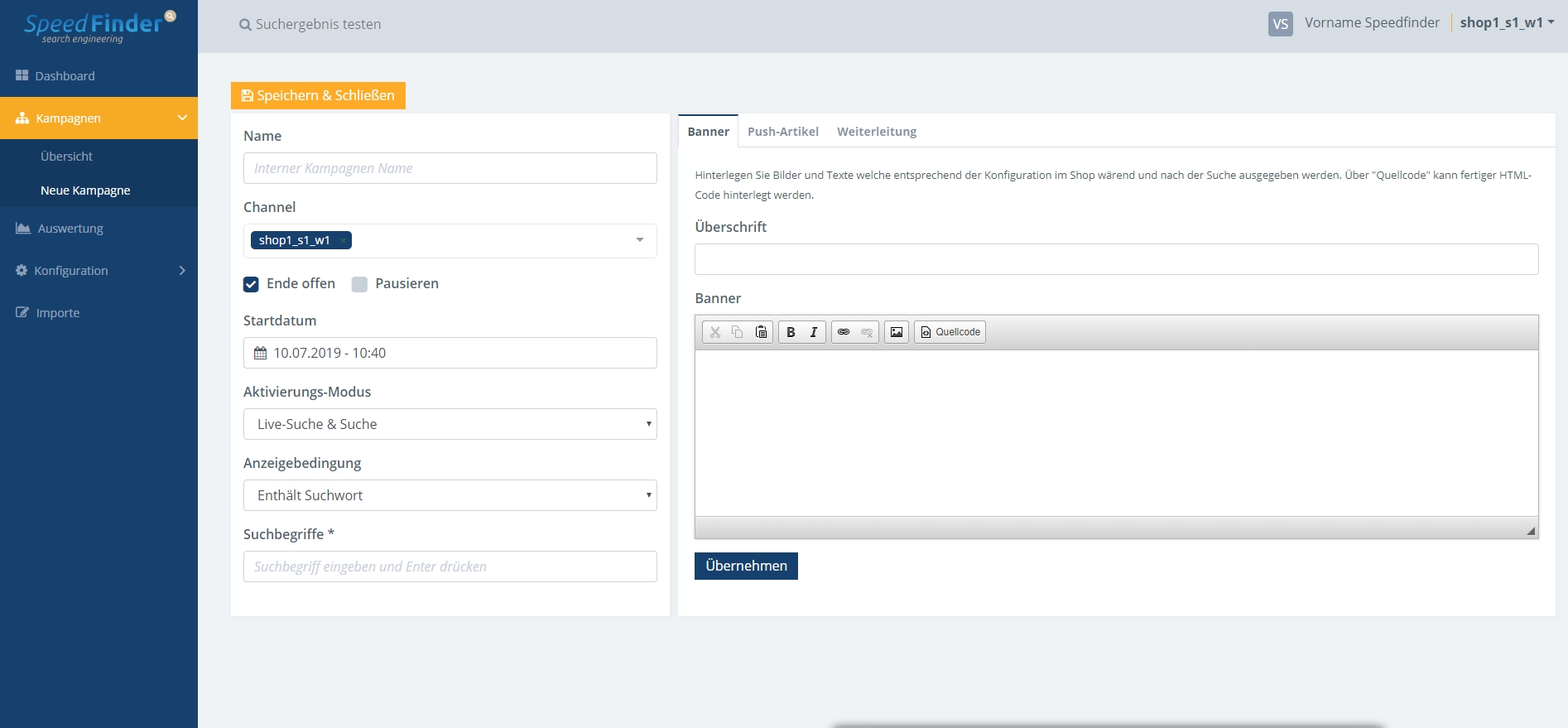Open Quellcode source view

(950, 332)
